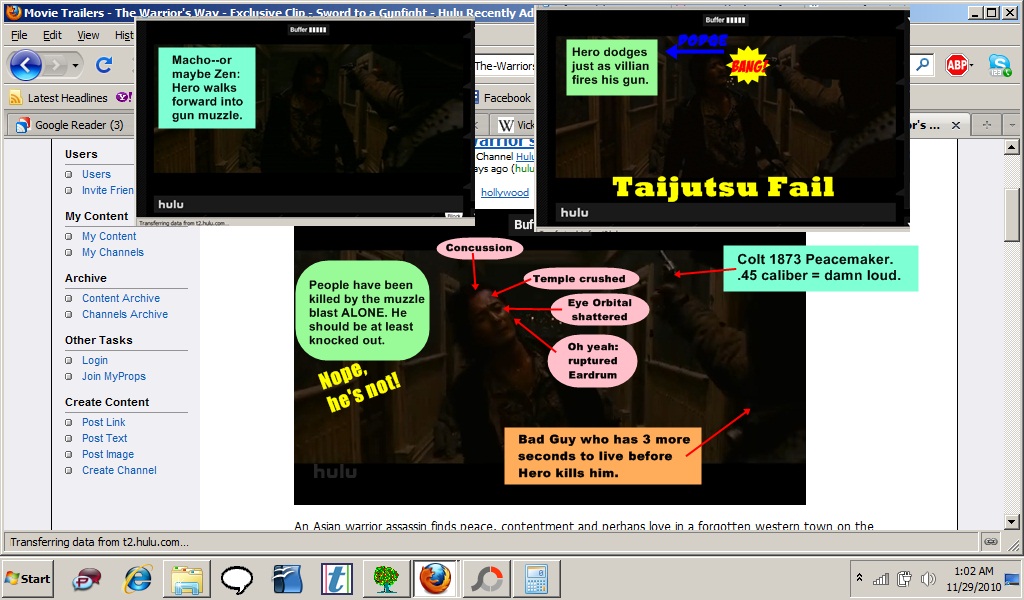Open the blue letter t taskbar app
This screenshot has width=1024, height=600.
pos(337,579)
